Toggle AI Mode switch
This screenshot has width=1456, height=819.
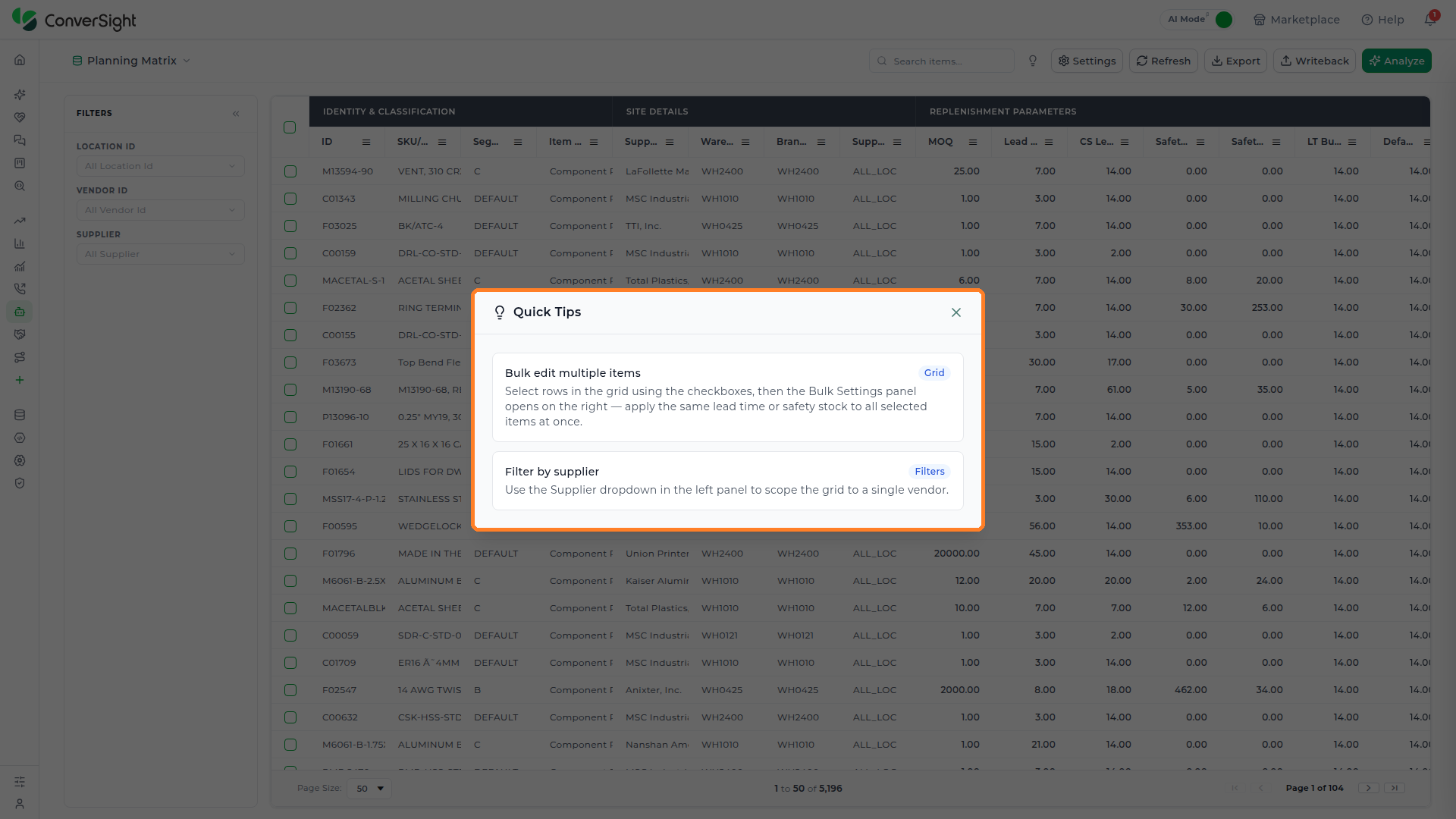point(1223,20)
